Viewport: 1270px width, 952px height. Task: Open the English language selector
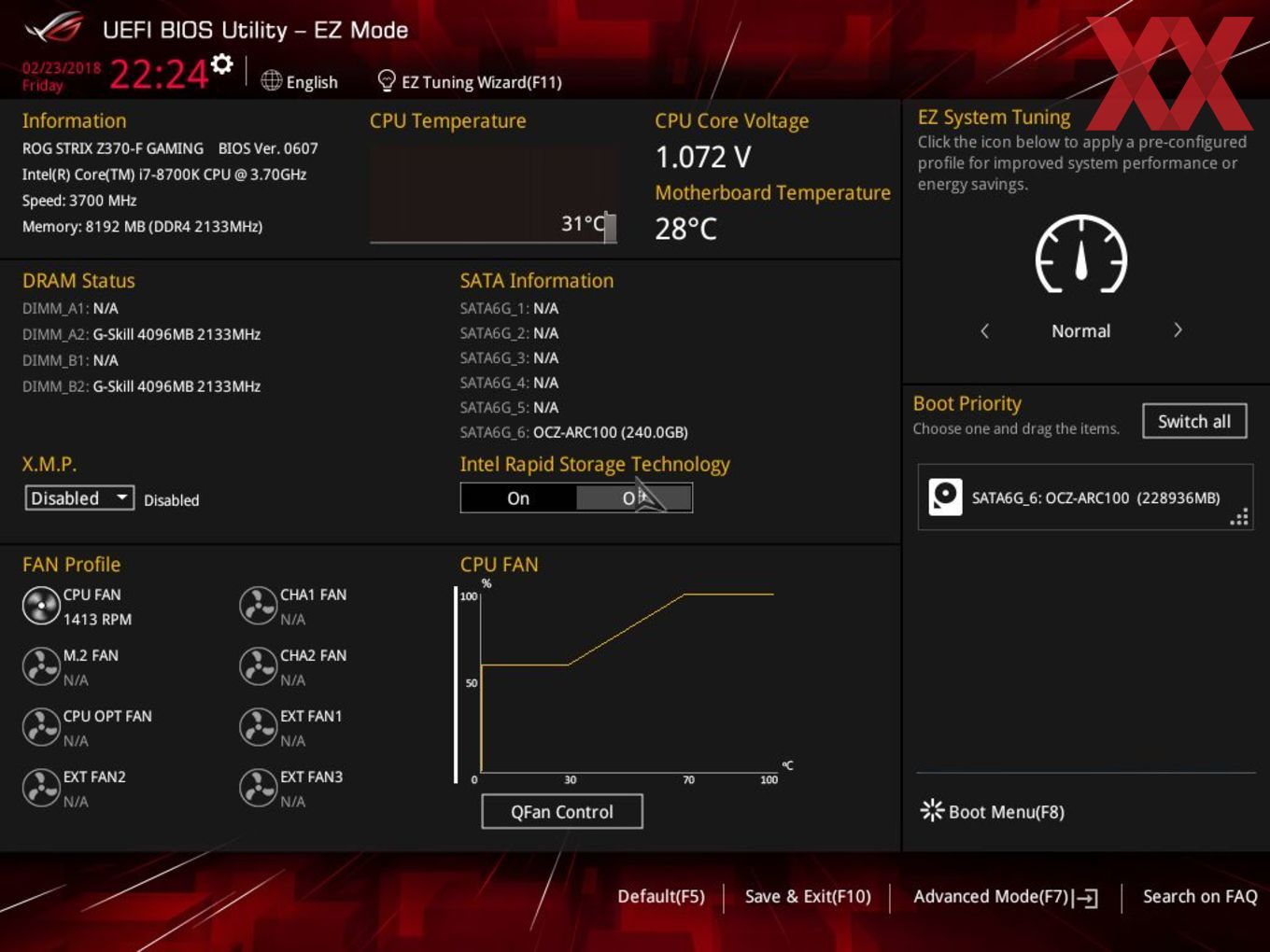point(299,82)
